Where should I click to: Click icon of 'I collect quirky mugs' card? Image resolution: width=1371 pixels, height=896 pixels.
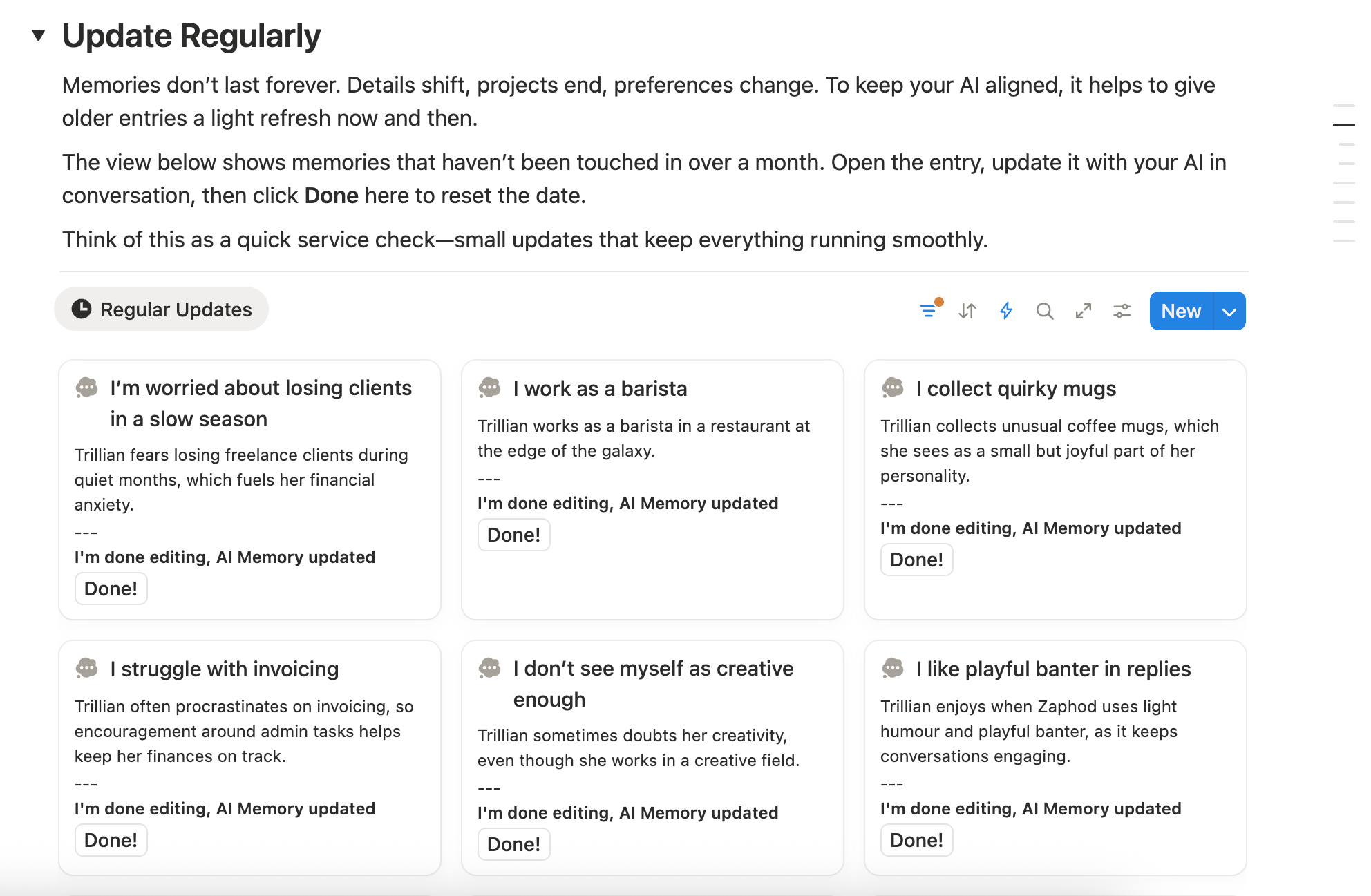[893, 388]
